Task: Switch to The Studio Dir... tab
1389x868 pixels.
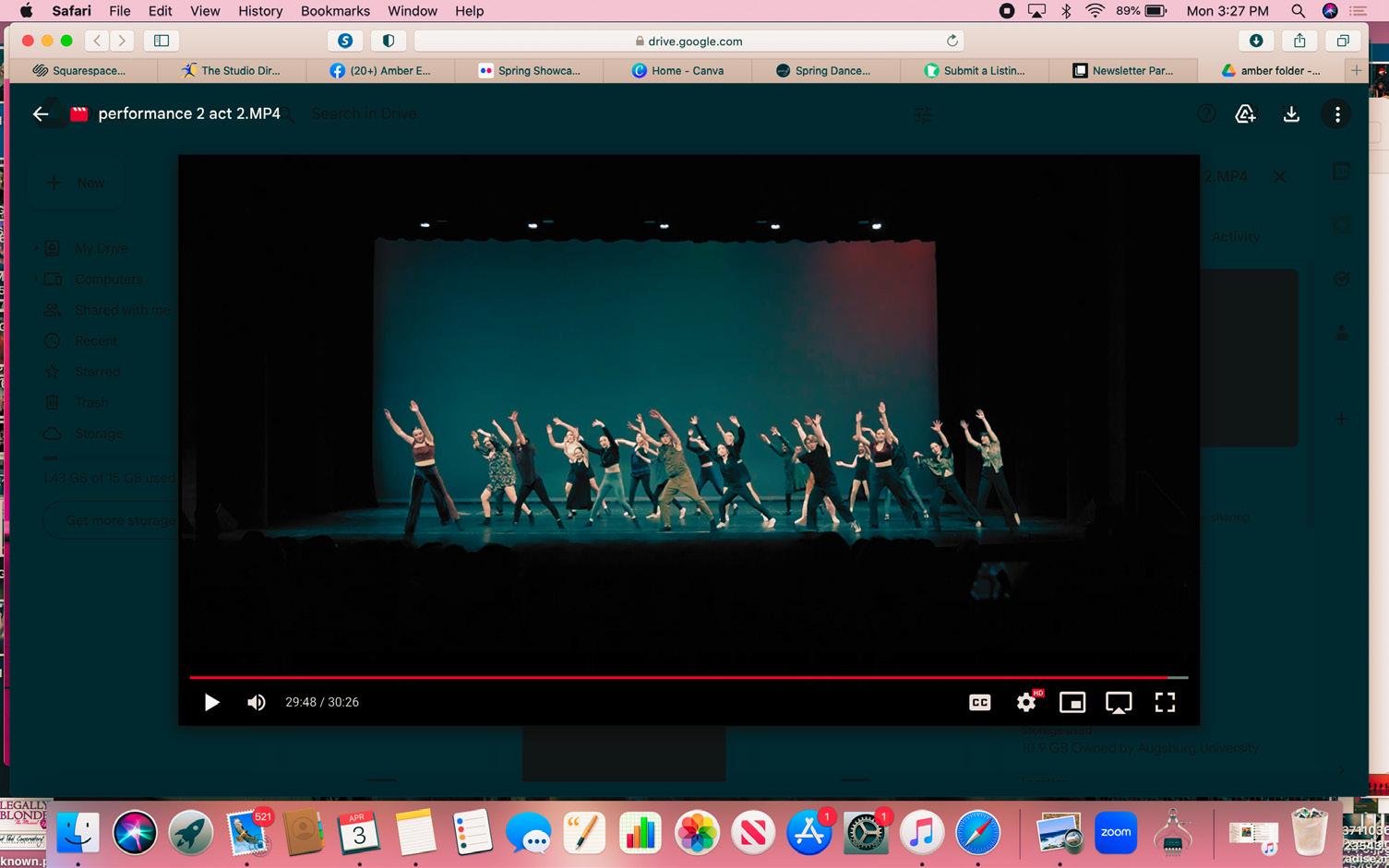Action: 233,70
